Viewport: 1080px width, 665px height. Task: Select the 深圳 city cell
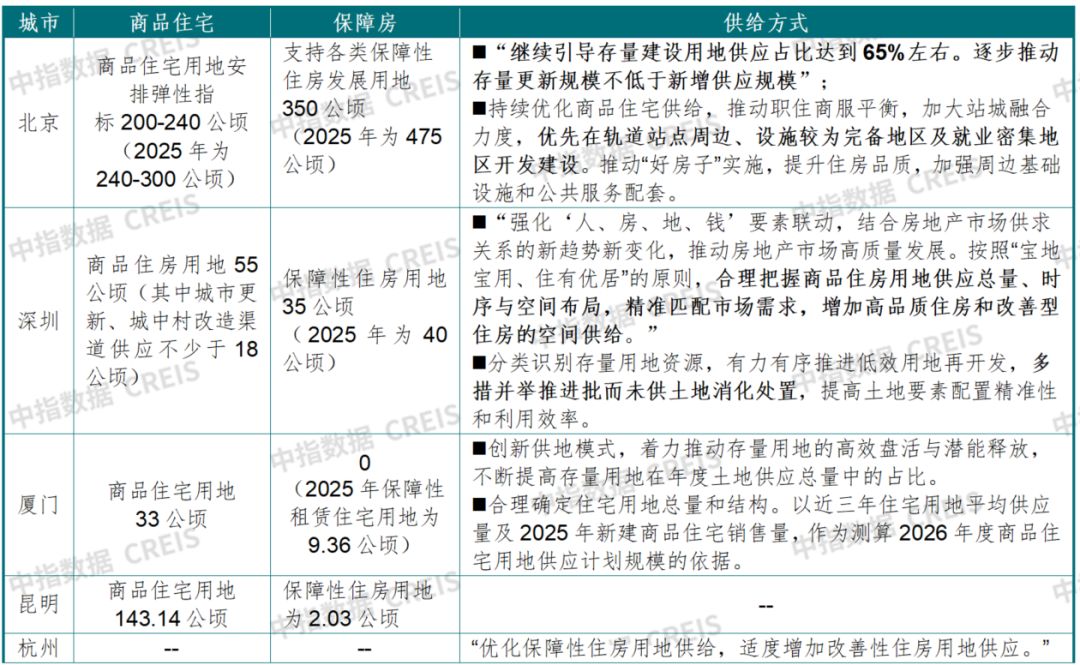[x=39, y=320]
